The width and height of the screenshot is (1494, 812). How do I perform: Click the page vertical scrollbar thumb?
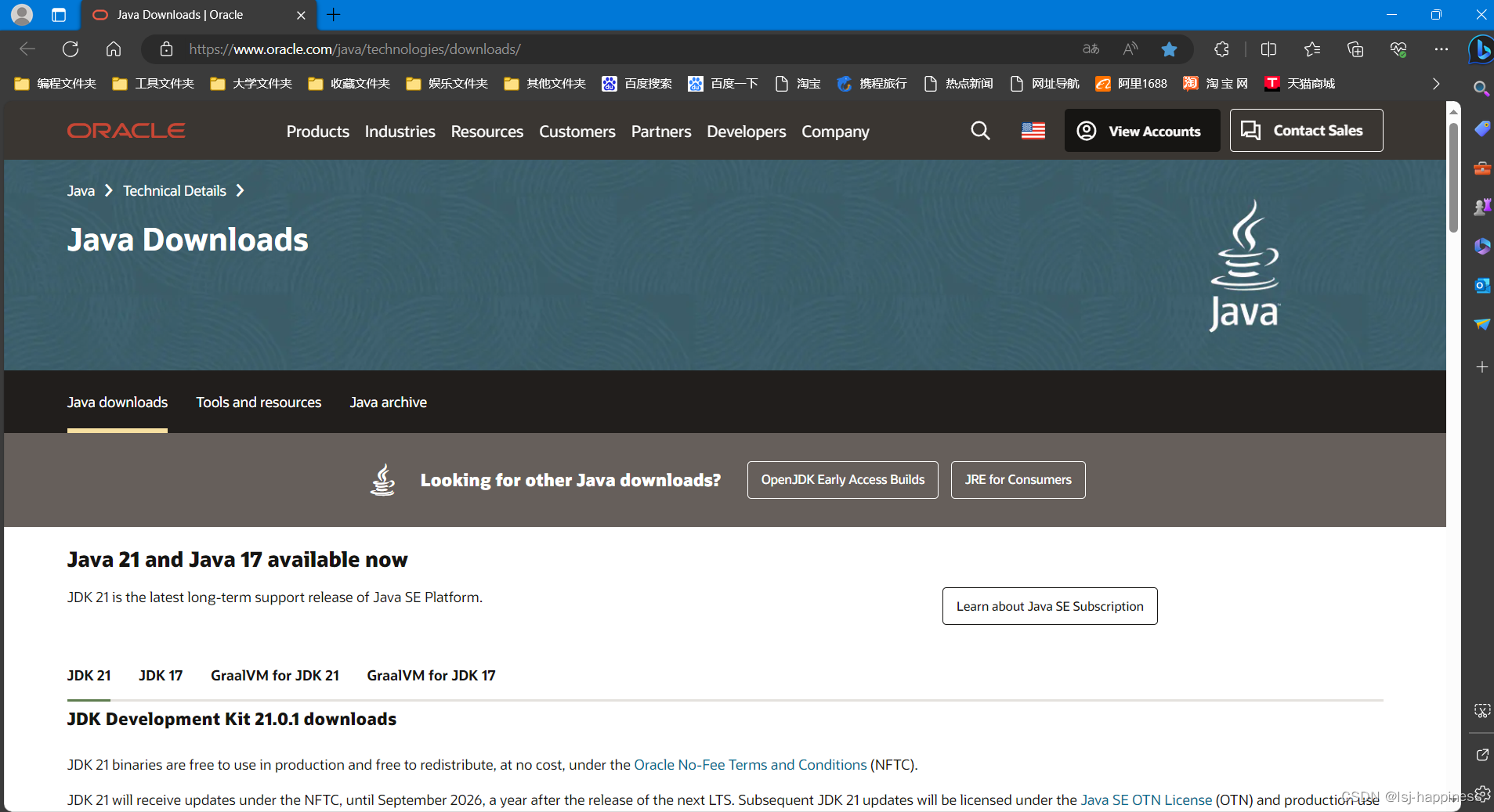click(1453, 176)
